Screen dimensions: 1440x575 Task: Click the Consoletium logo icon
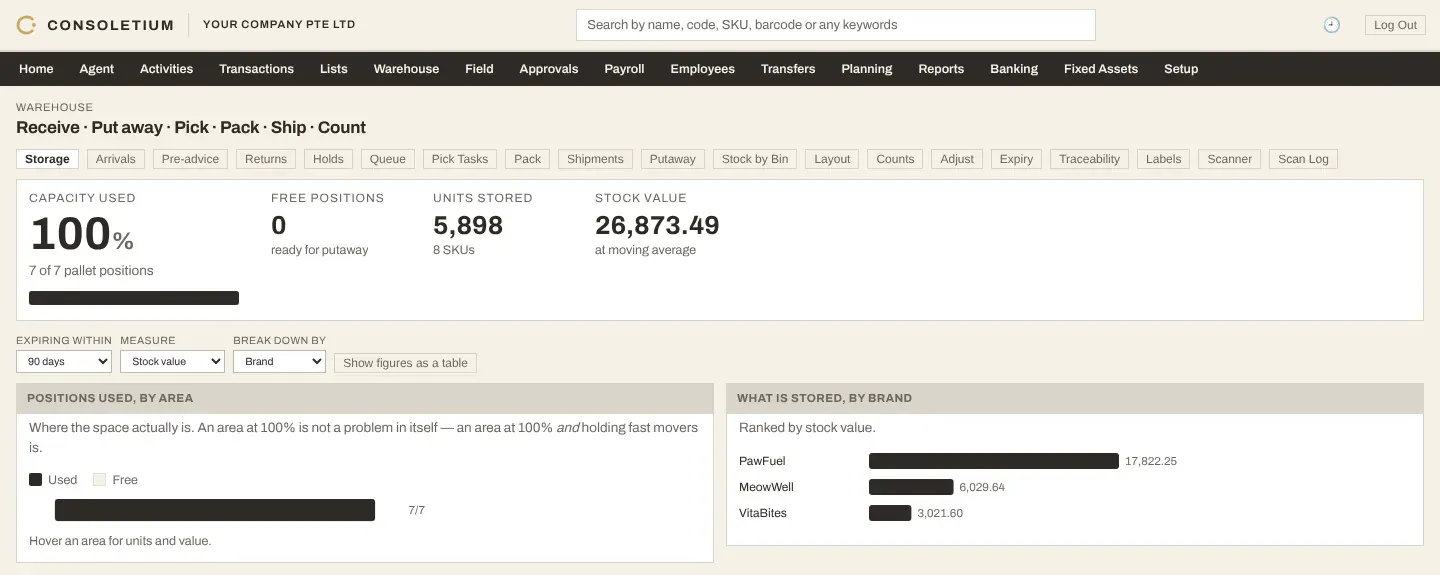click(x=26, y=25)
